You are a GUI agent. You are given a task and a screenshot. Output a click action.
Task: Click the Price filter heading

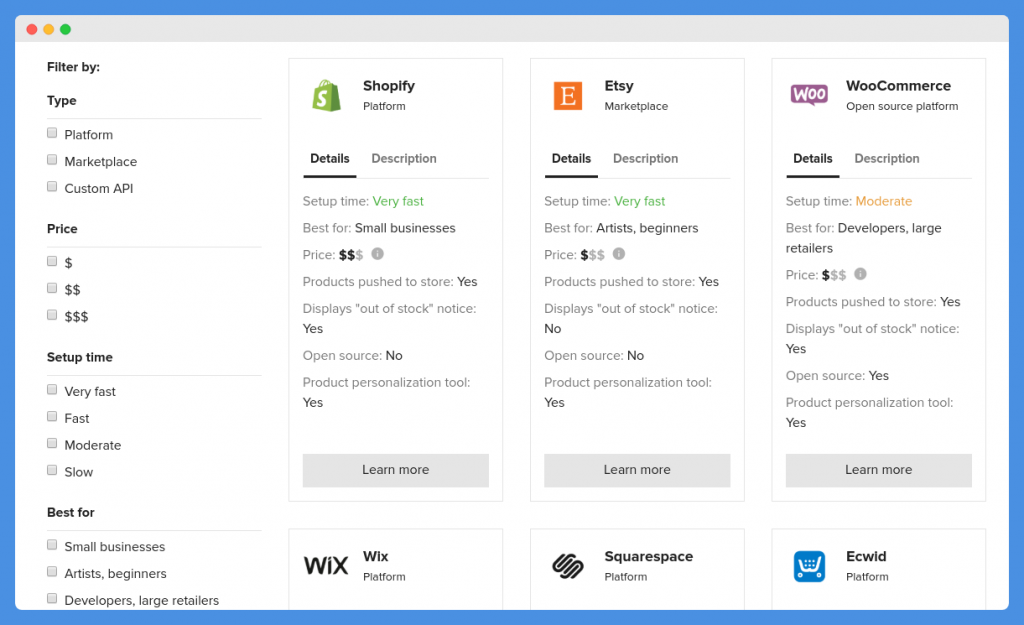62,229
